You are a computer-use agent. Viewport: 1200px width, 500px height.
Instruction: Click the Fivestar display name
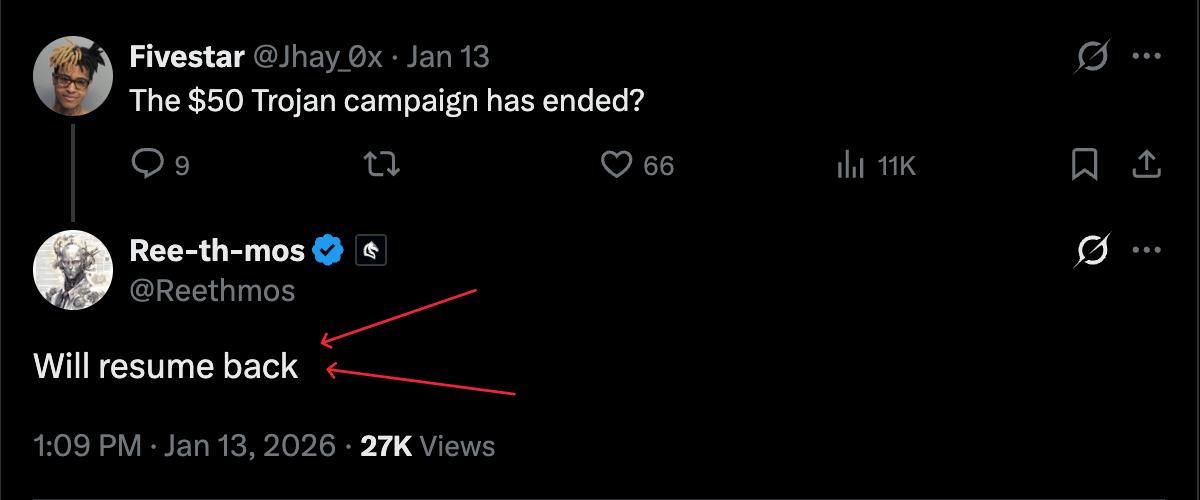[187, 57]
